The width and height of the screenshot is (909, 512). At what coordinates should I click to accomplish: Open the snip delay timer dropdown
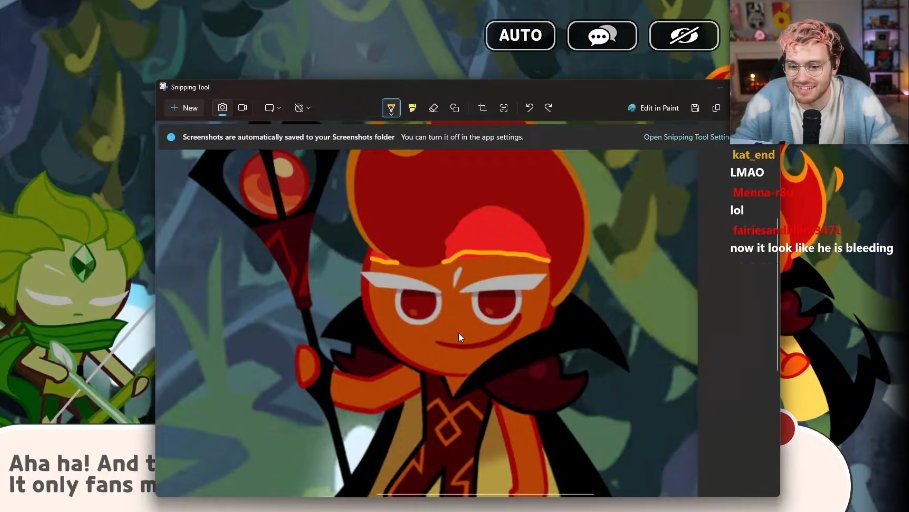tap(302, 108)
